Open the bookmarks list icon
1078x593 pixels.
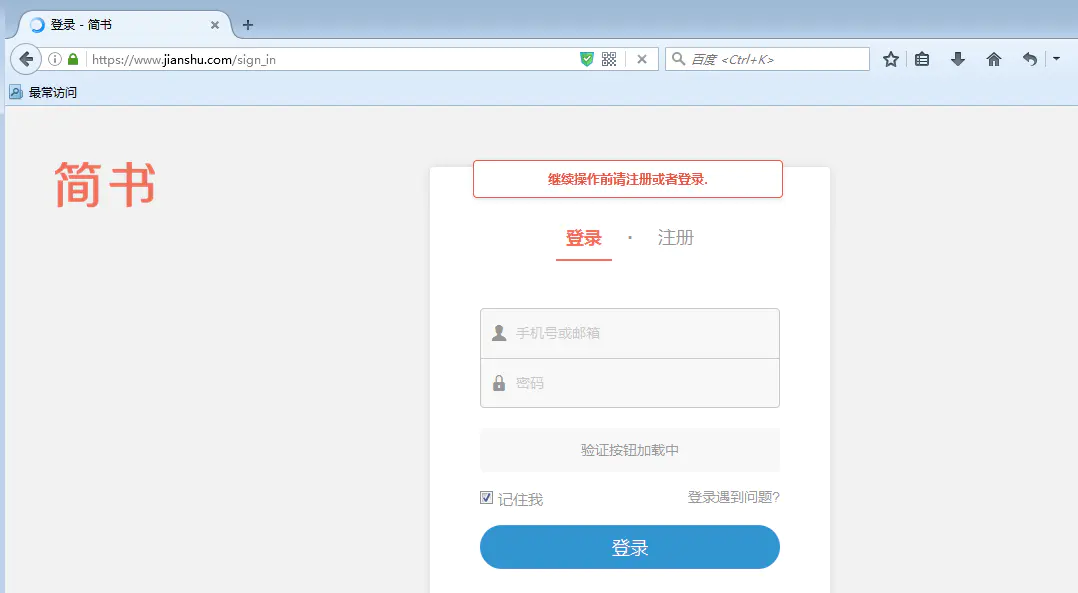point(922,59)
